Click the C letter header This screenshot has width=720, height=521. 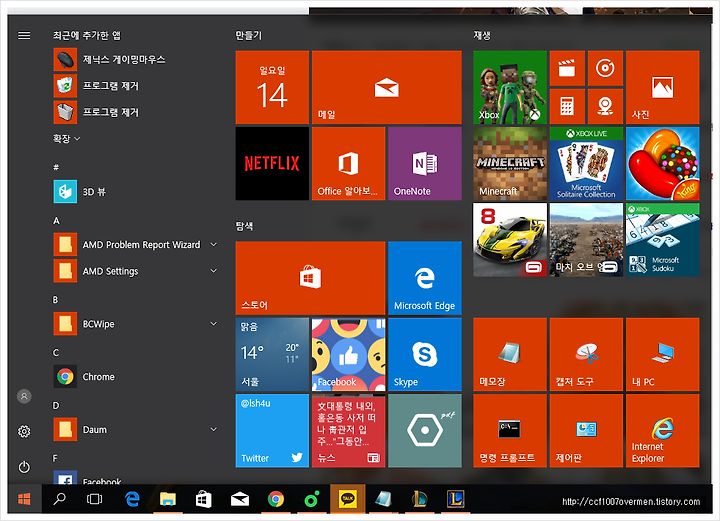click(56, 353)
